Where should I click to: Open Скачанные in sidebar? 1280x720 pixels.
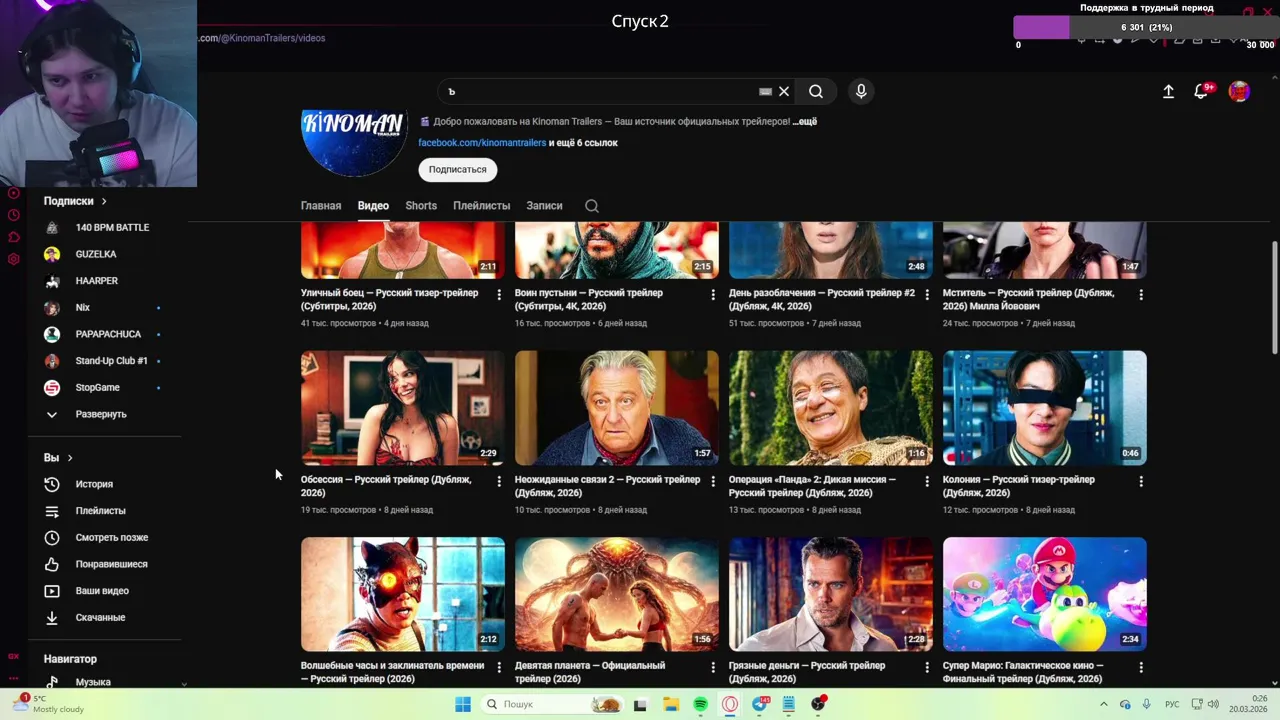coord(100,618)
